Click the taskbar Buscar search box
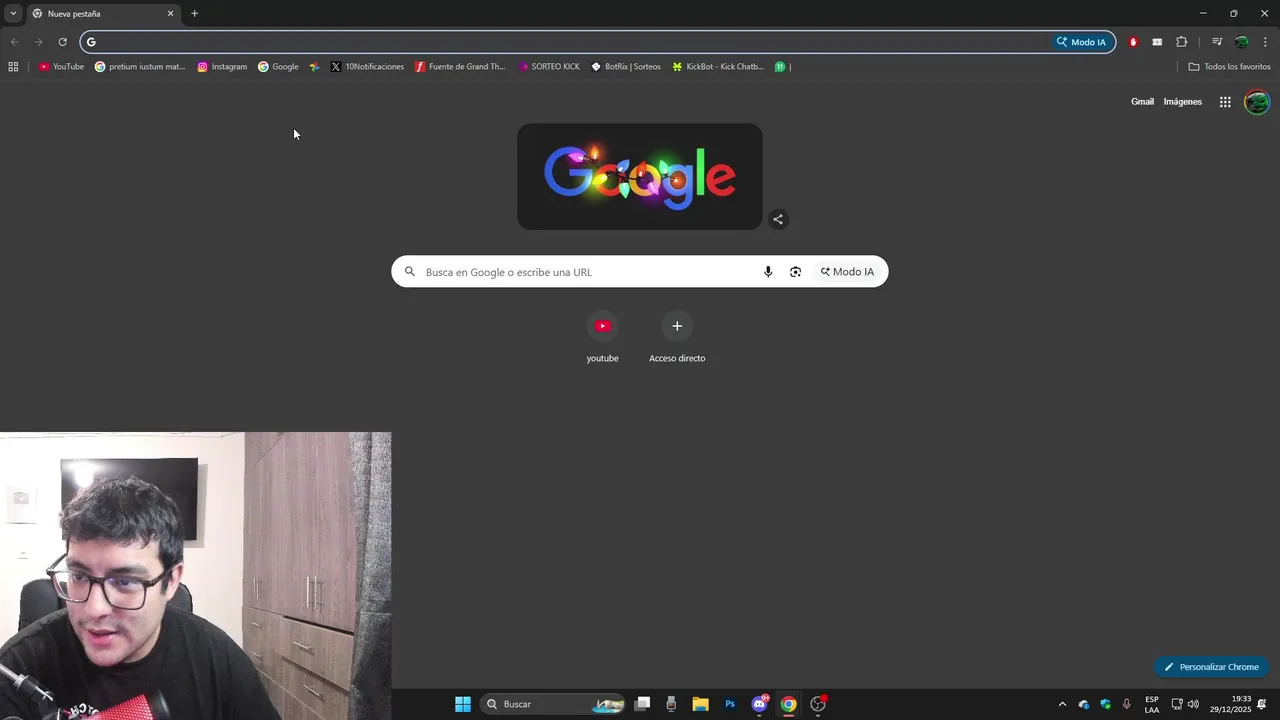The width and height of the screenshot is (1280, 720). tap(552, 704)
